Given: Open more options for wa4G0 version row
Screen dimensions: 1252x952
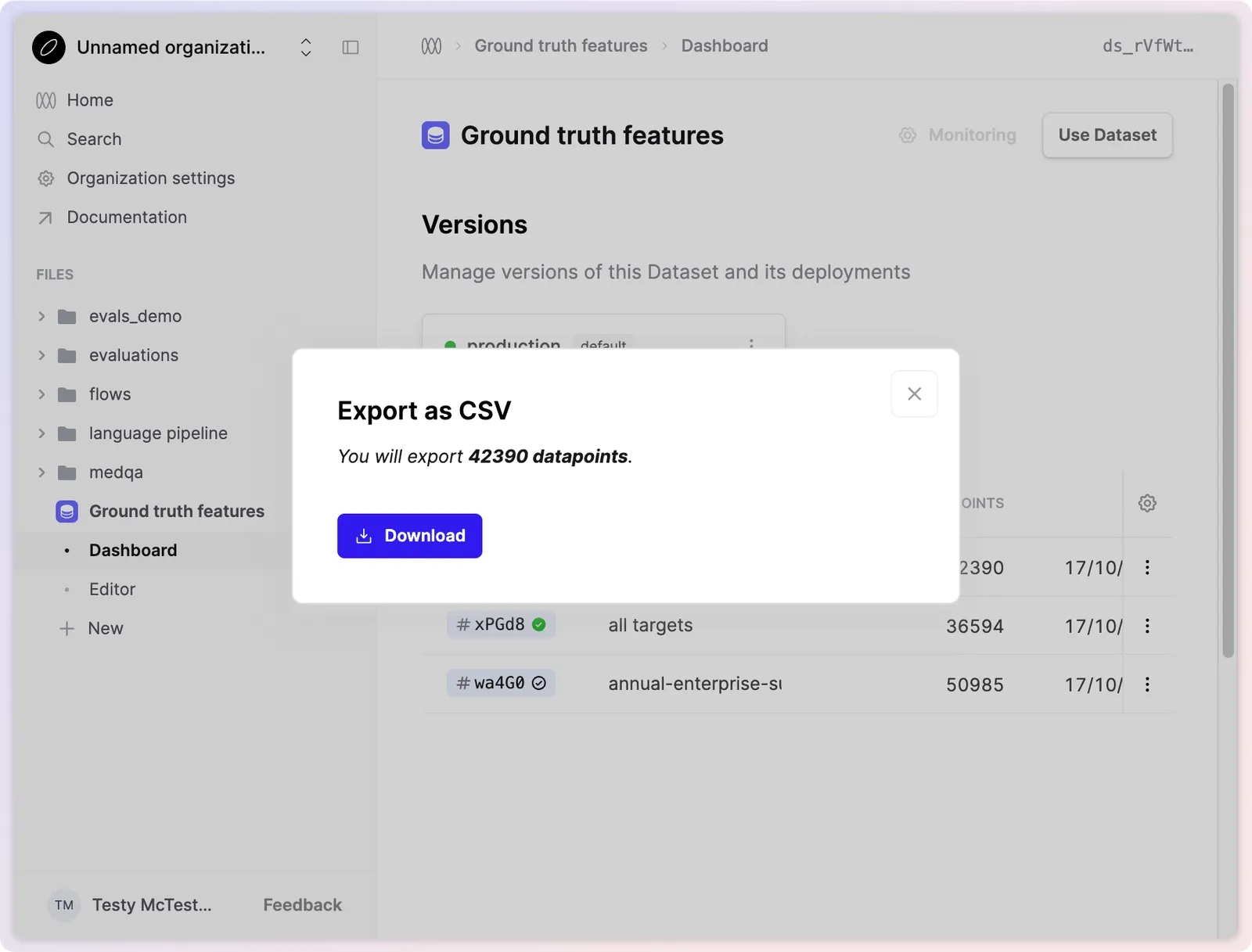Looking at the screenshot, I should 1147,684.
